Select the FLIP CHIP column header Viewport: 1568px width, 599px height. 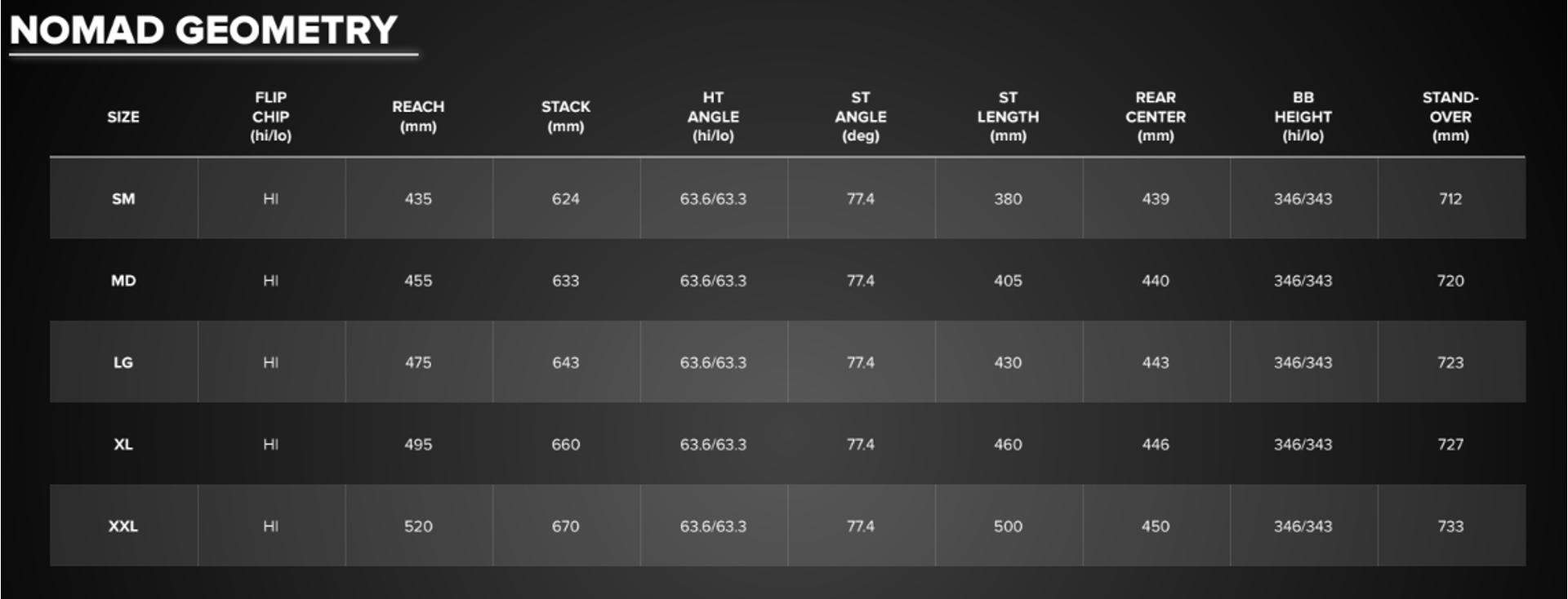coord(271,117)
